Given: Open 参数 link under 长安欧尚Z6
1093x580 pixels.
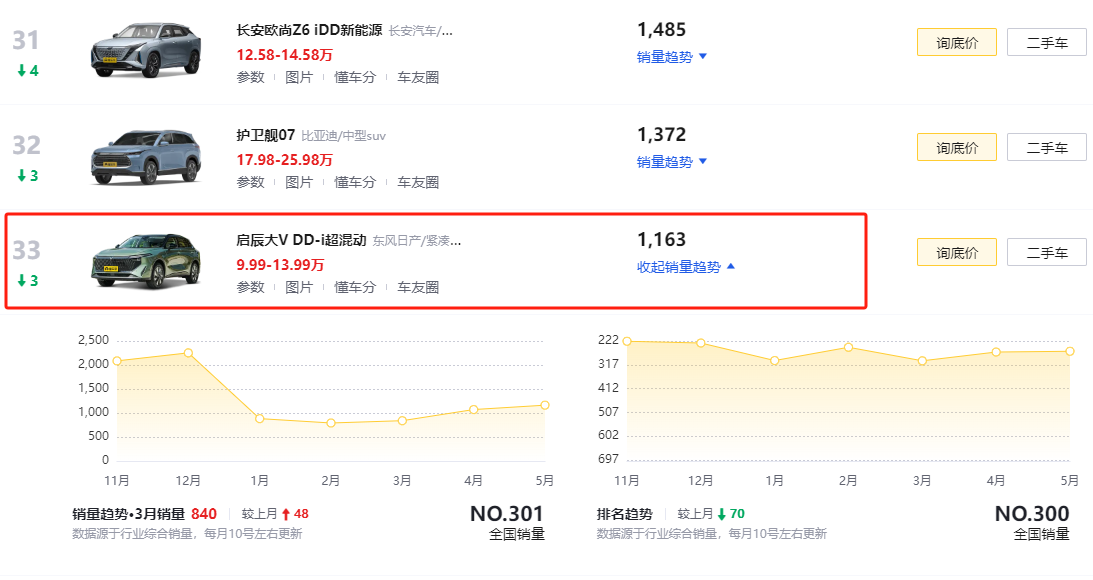Looking at the screenshot, I should (250, 77).
